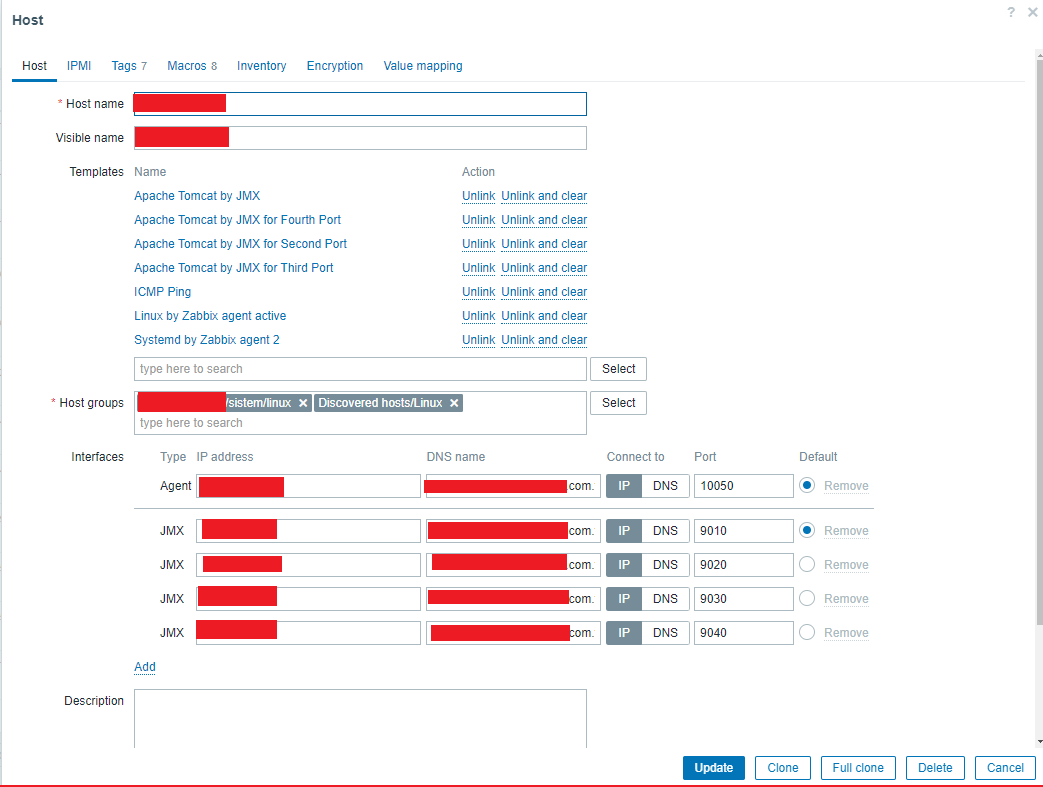Click Select next to Host groups
The height and width of the screenshot is (787, 1043).
coord(618,402)
